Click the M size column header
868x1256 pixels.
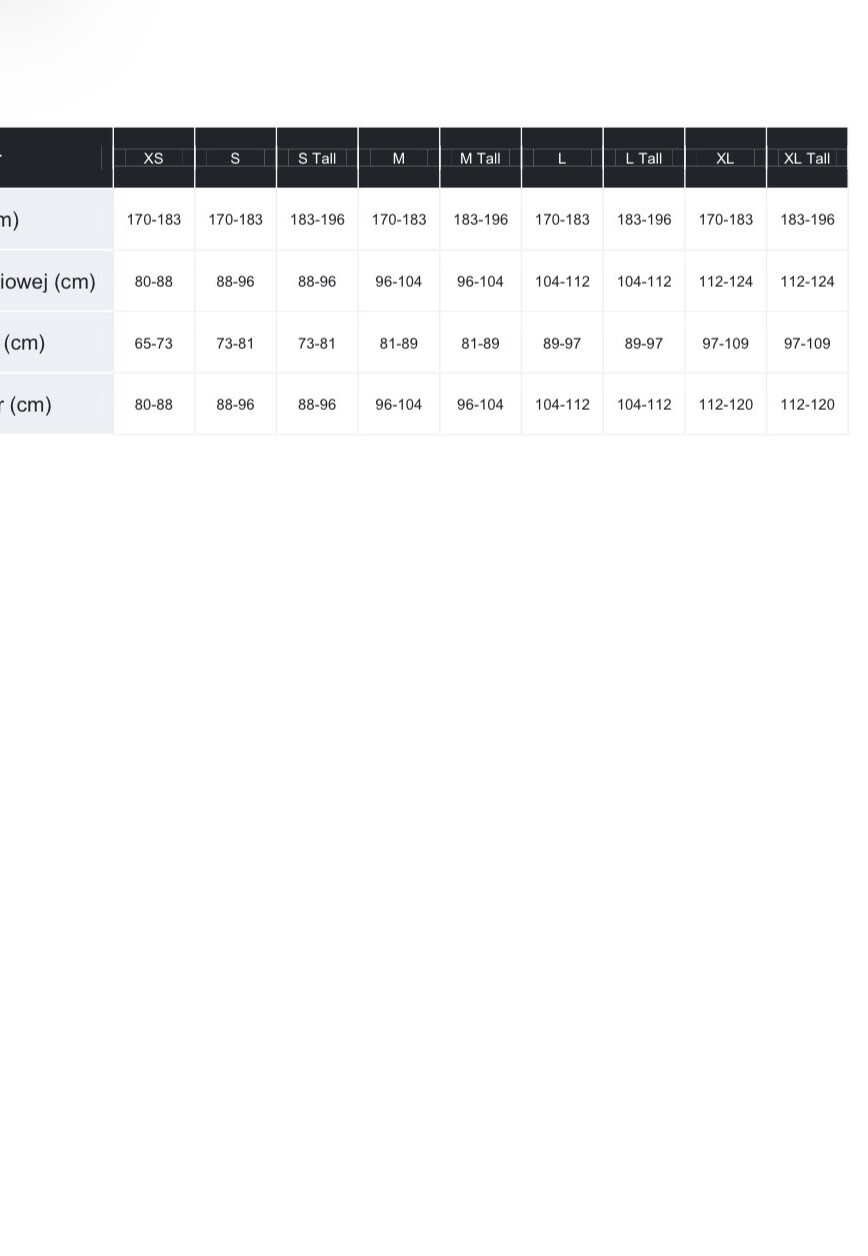tap(399, 158)
